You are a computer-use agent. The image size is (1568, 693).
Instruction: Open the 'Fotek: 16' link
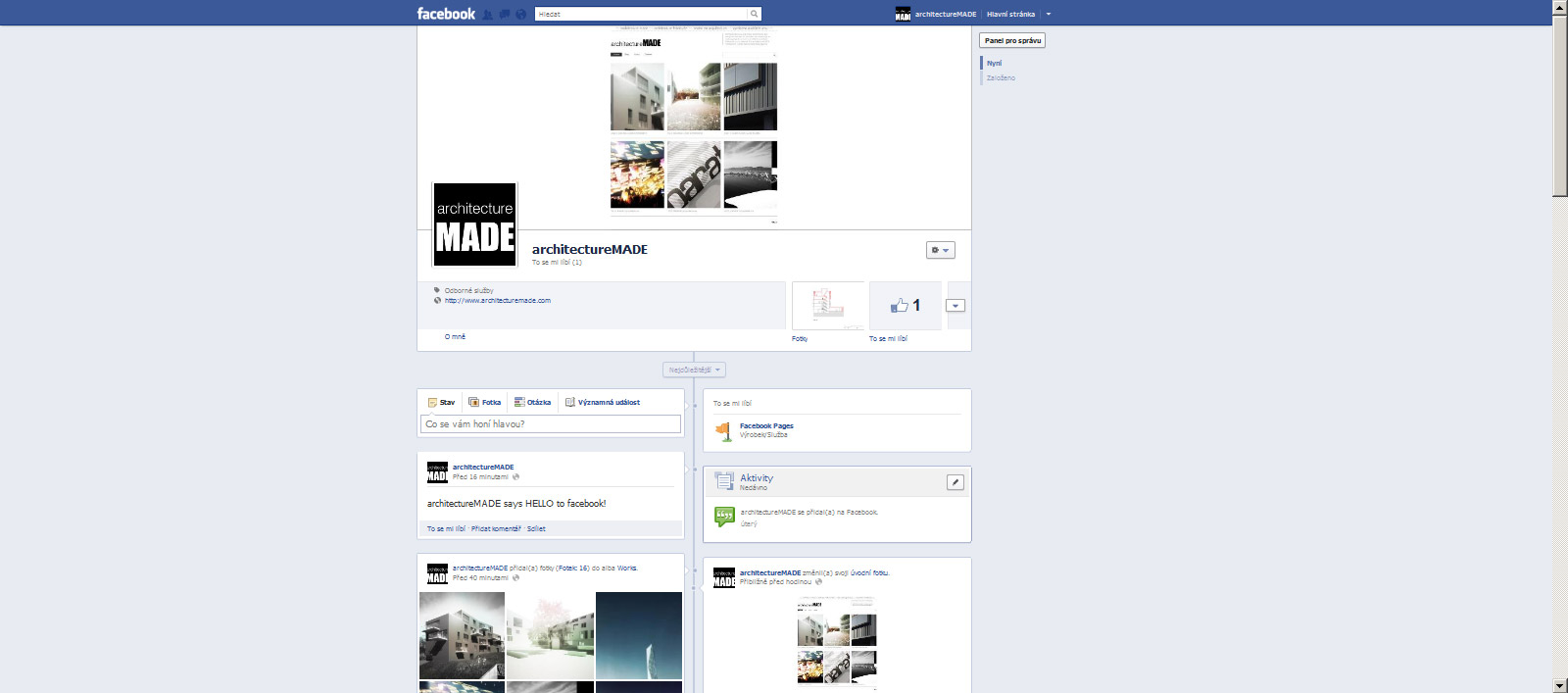pos(573,568)
